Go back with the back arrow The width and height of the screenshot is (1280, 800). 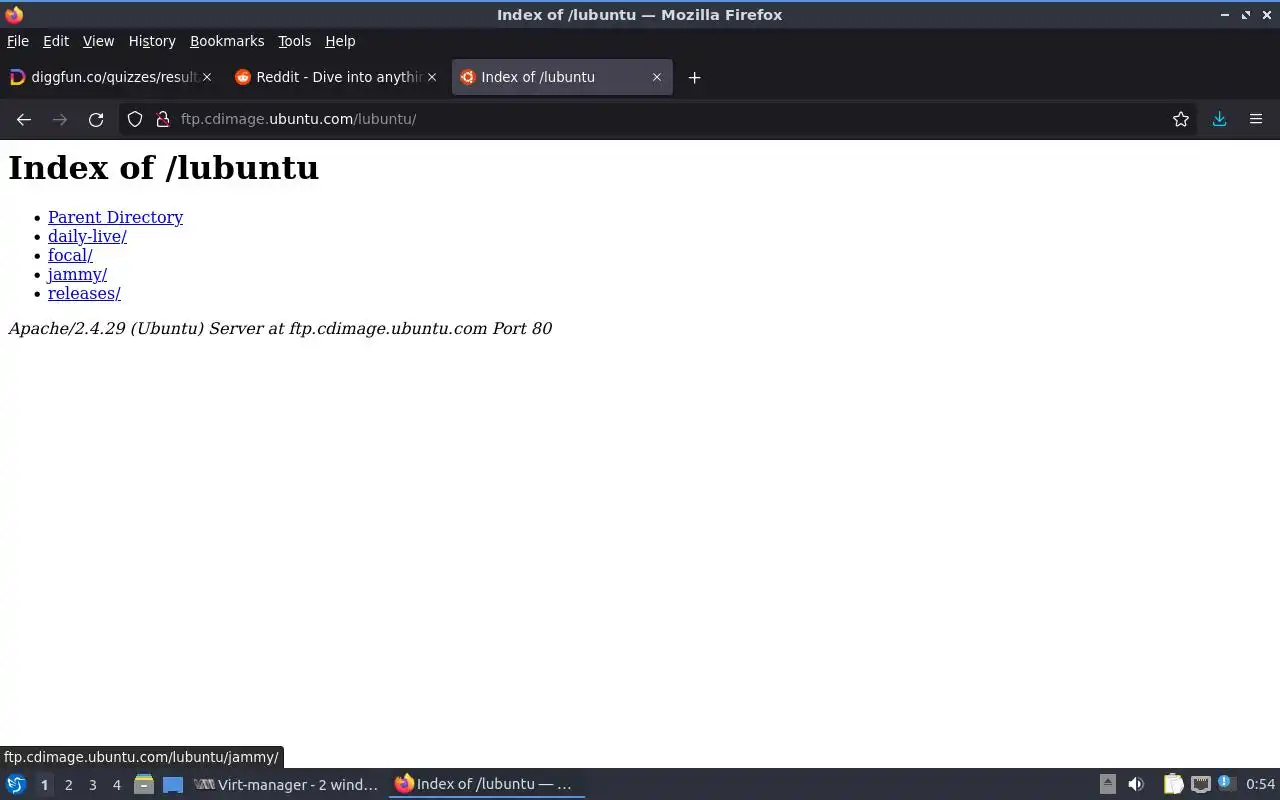coord(24,119)
